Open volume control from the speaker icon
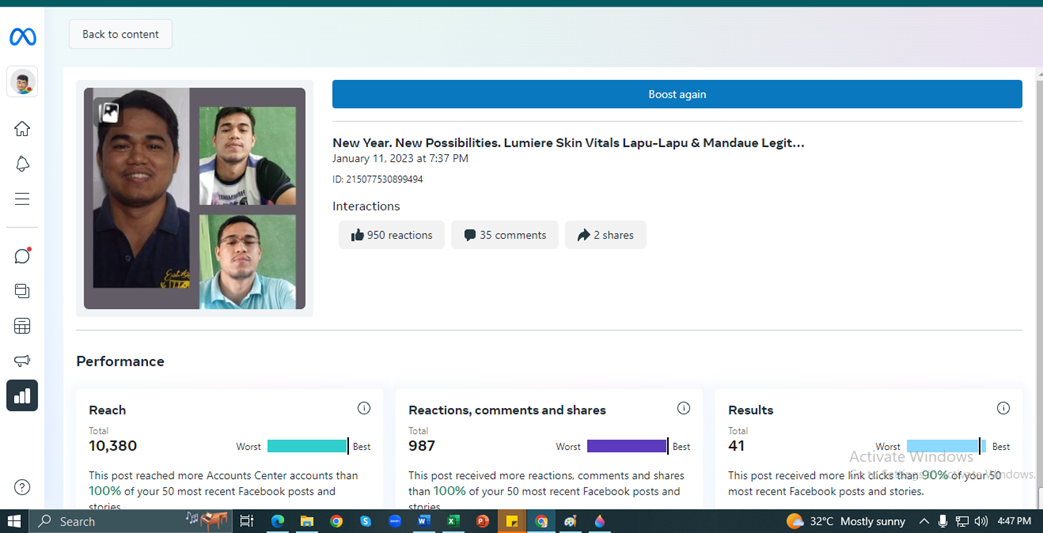Image resolution: width=1043 pixels, height=533 pixels. pos(980,521)
